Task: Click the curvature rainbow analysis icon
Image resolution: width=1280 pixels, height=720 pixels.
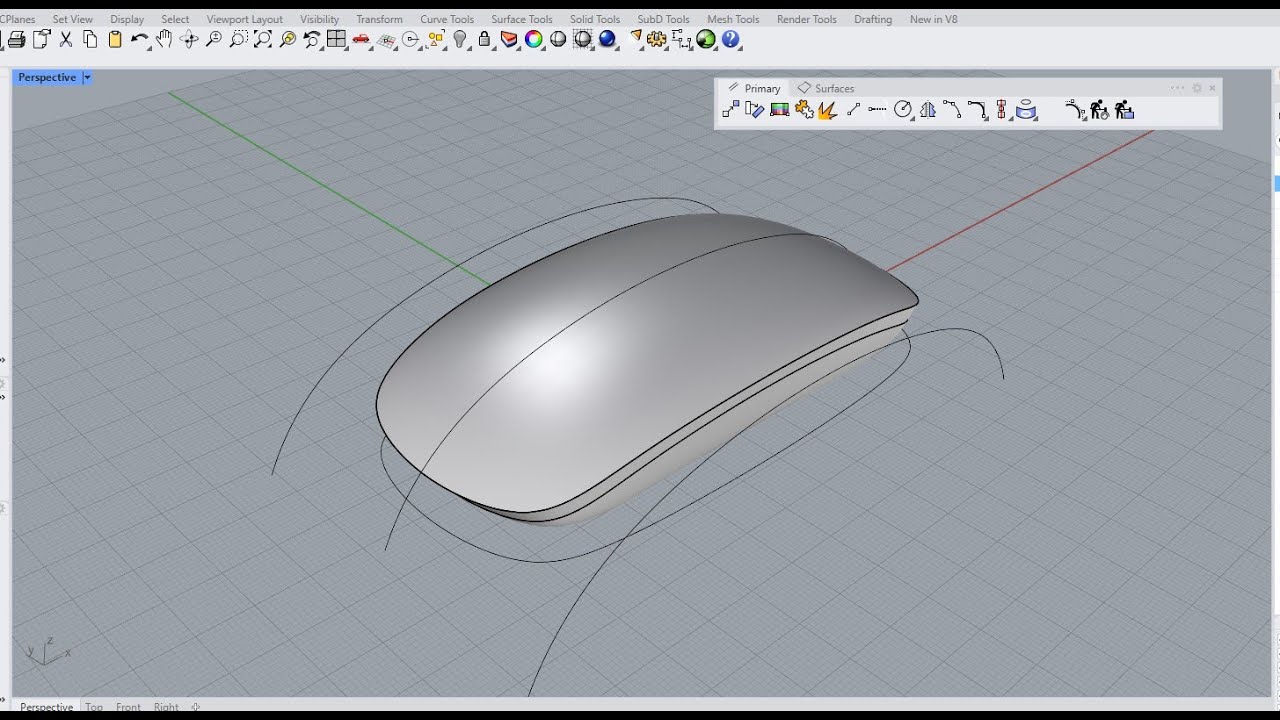Action: [780, 110]
